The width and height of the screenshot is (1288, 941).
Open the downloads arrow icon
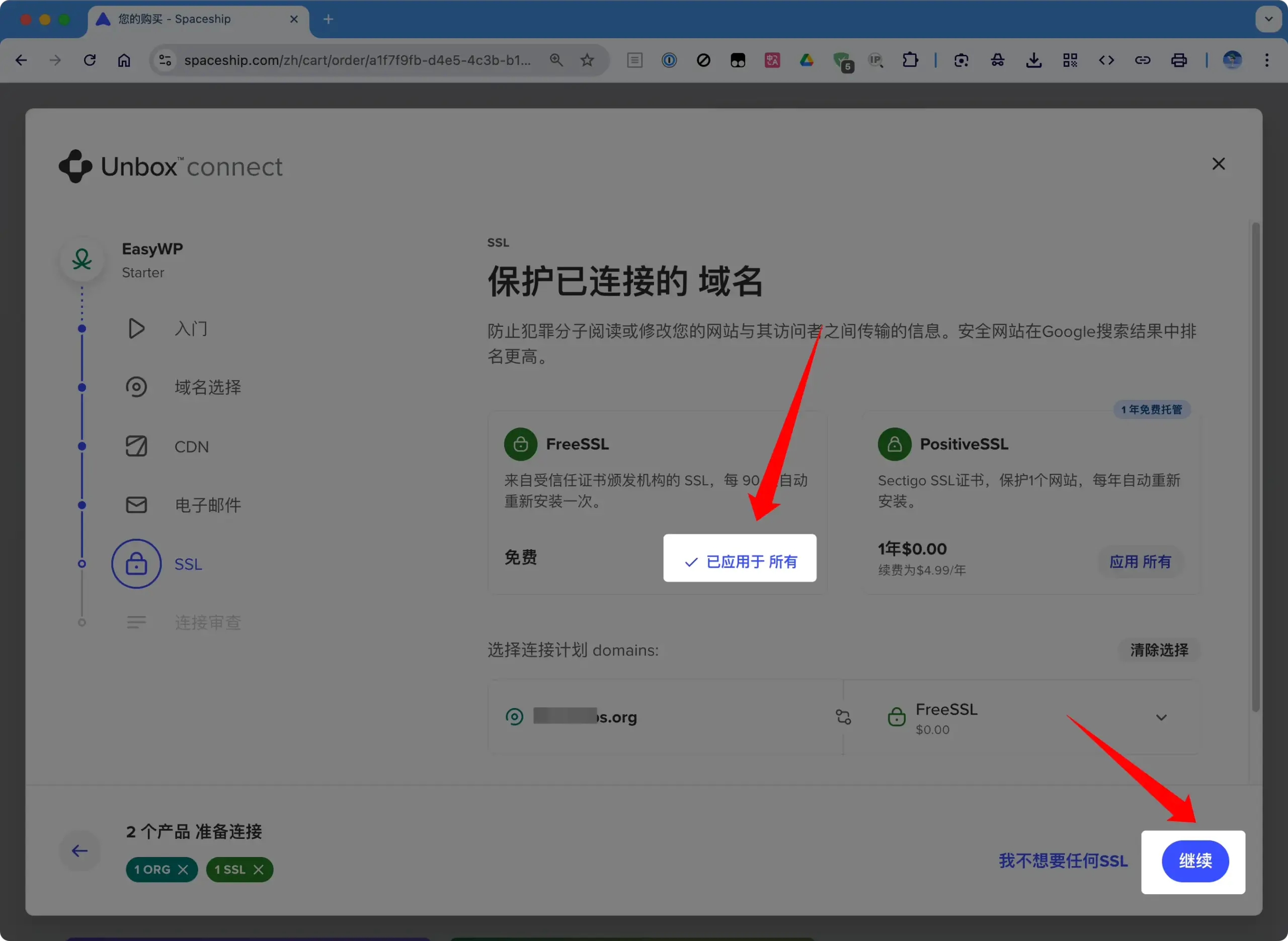tap(1033, 60)
